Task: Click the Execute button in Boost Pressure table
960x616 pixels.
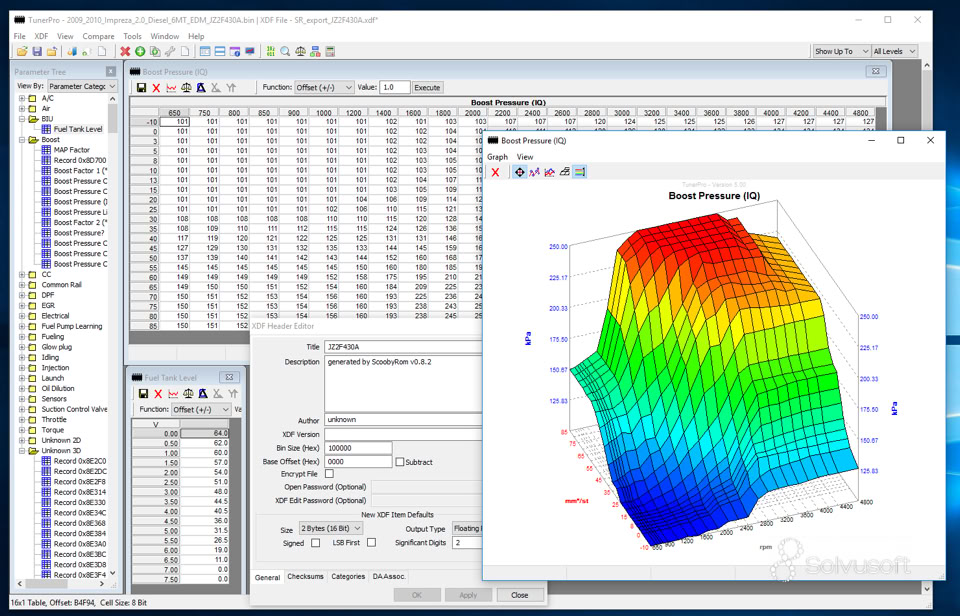Action: 427,88
